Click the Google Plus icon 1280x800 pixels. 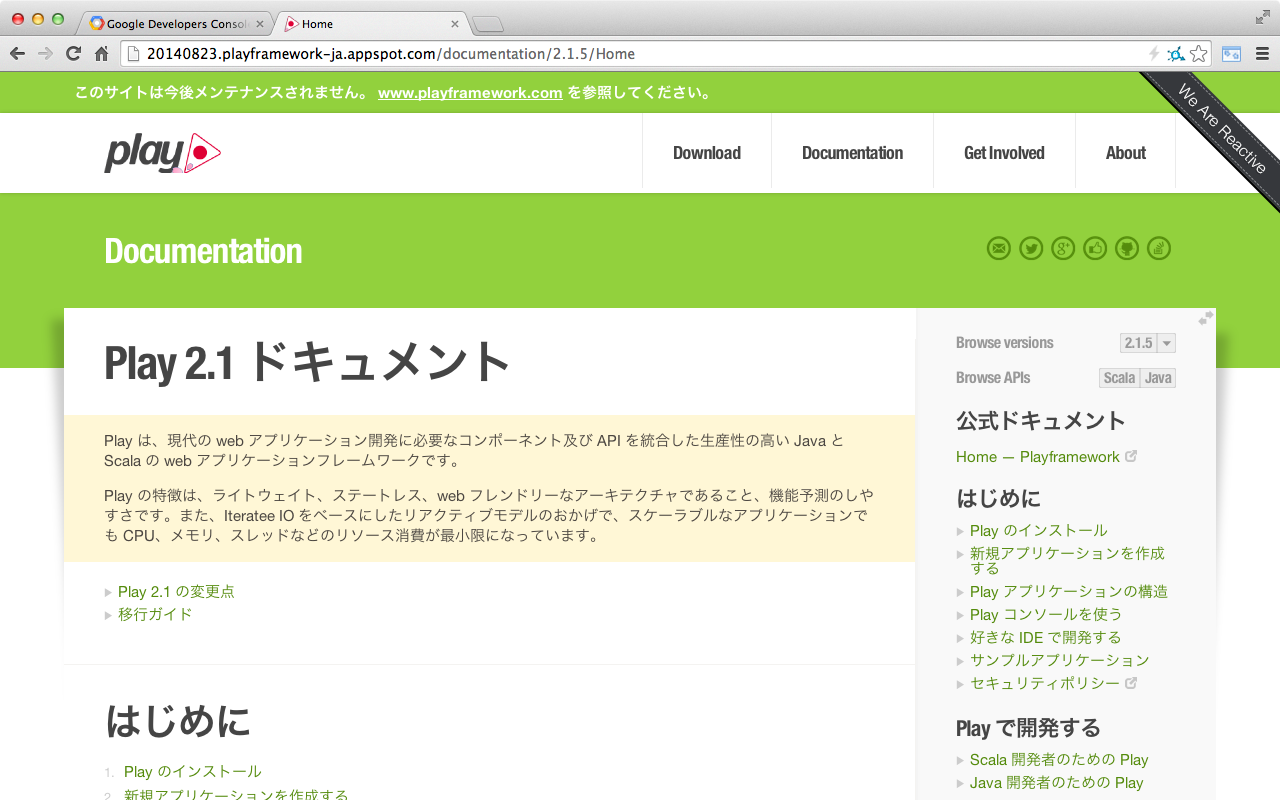coord(1063,248)
